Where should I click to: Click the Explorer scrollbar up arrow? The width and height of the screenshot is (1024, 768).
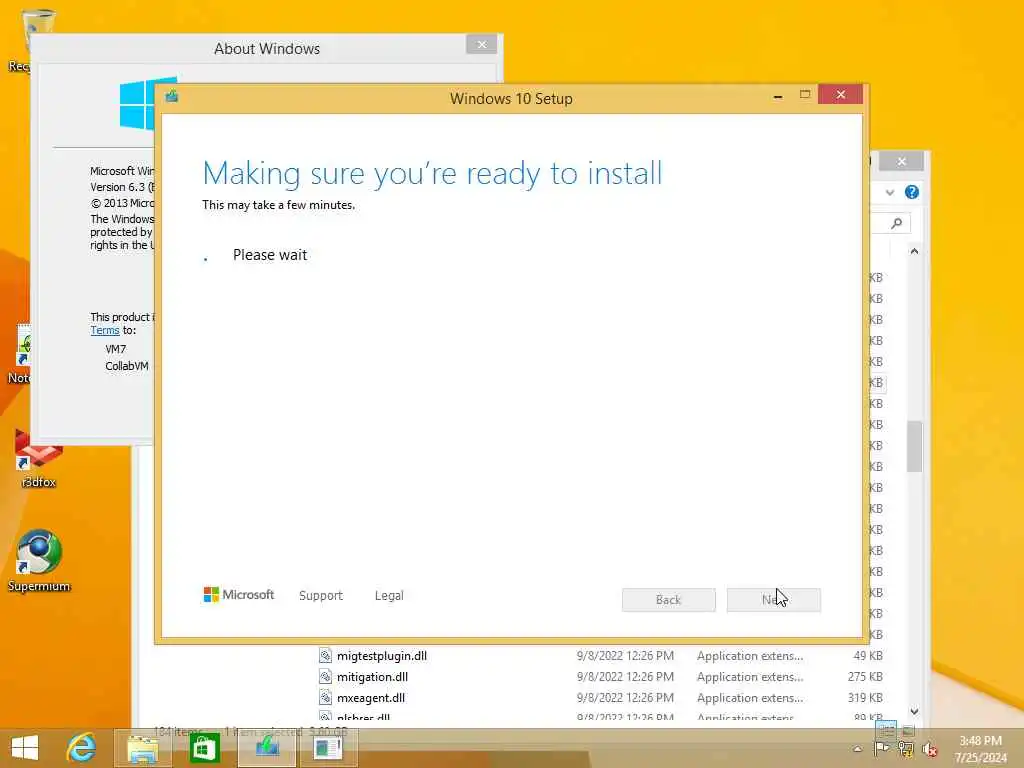pos(914,251)
